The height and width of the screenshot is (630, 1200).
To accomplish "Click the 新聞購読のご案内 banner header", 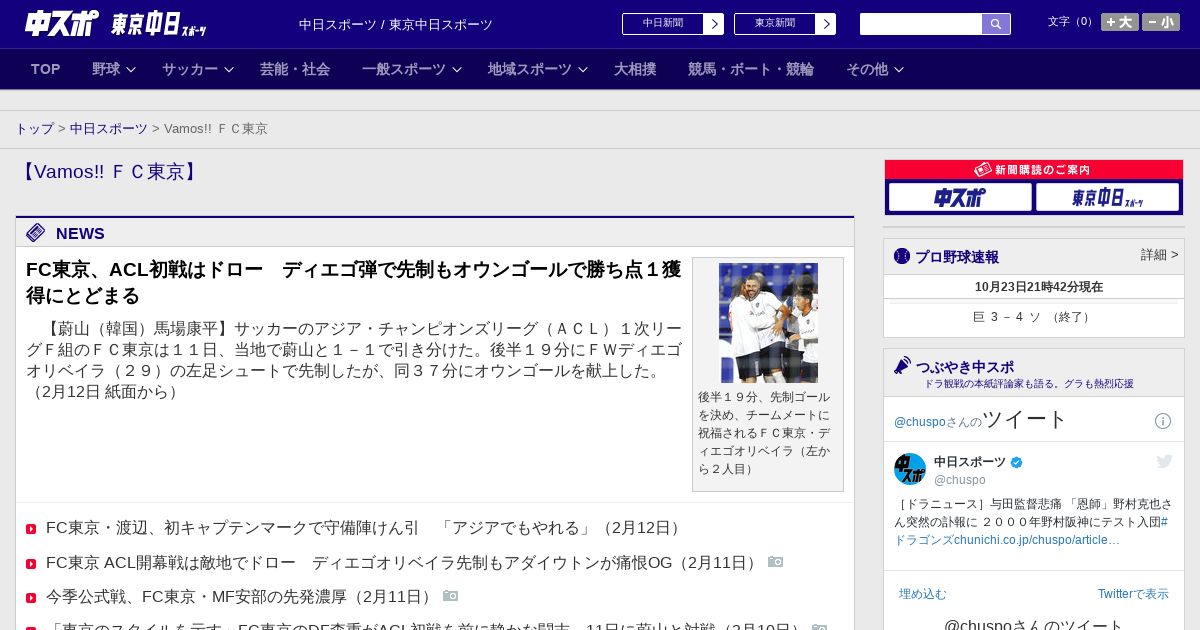I will [1033, 170].
